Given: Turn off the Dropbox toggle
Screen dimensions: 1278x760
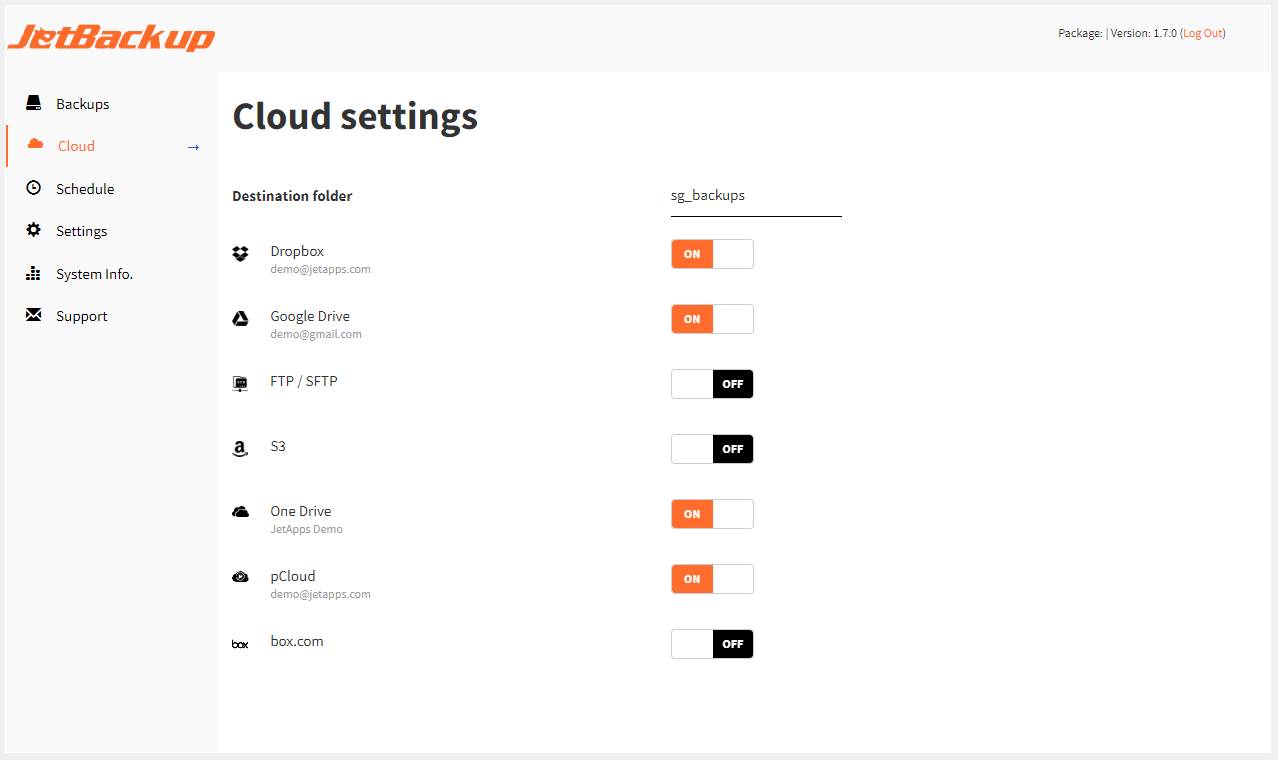Looking at the screenshot, I should (712, 254).
